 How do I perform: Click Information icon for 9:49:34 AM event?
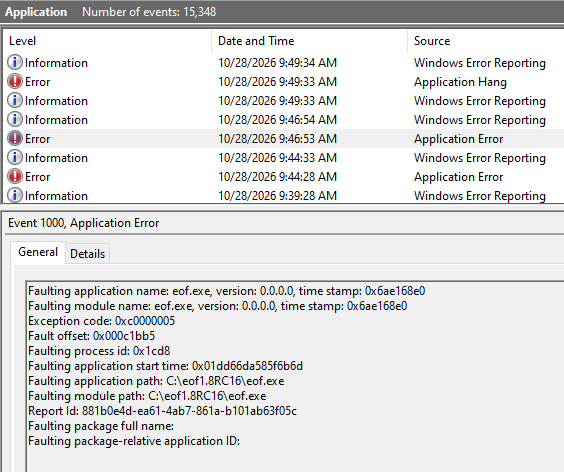[15, 62]
